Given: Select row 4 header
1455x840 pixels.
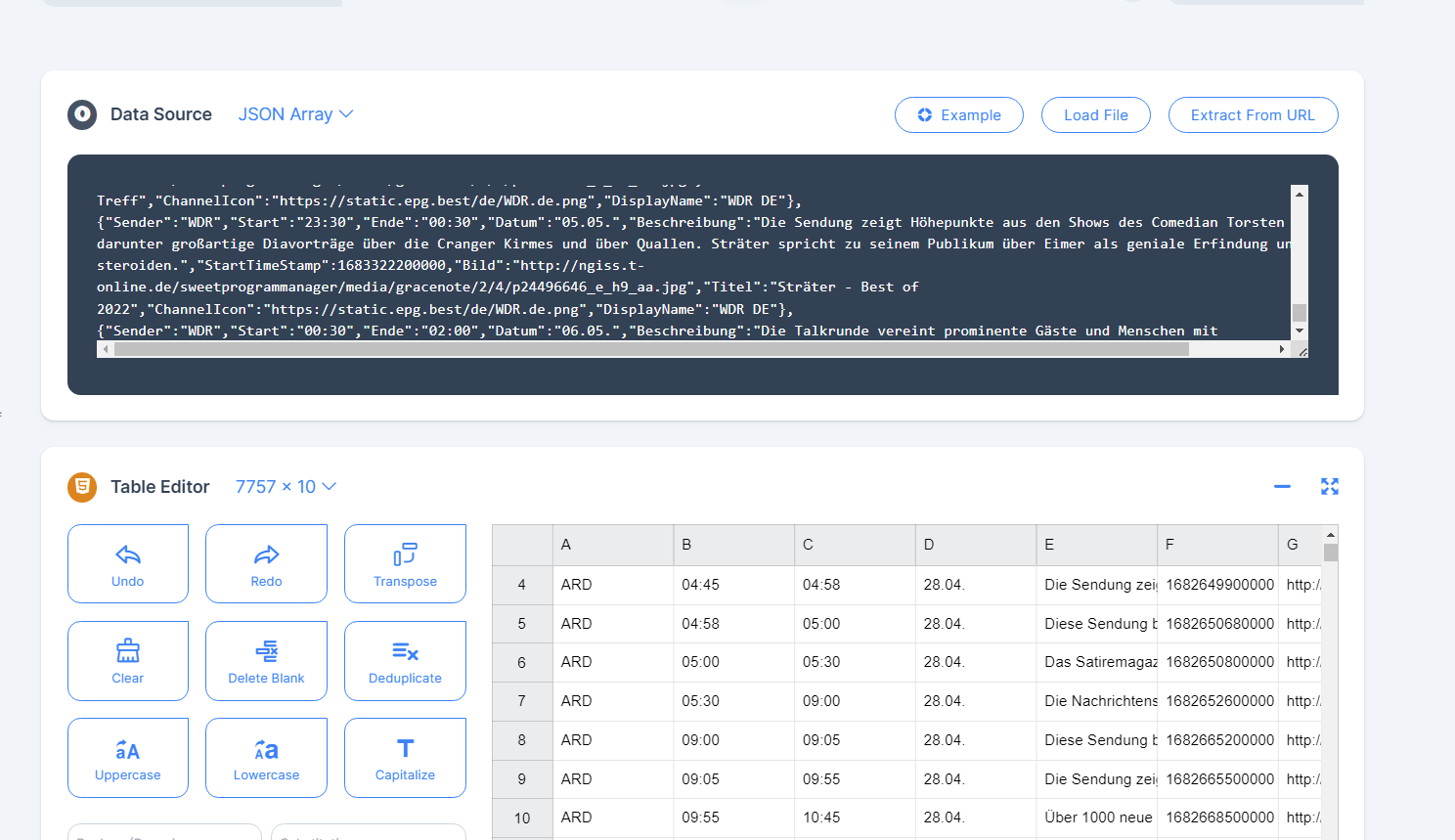Looking at the screenshot, I should 522,585.
